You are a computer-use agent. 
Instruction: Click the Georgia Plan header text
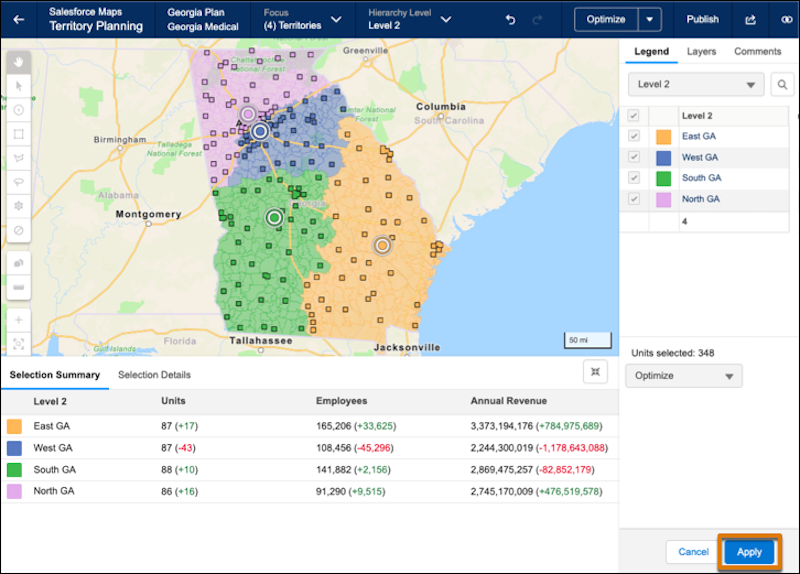pos(196,12)
